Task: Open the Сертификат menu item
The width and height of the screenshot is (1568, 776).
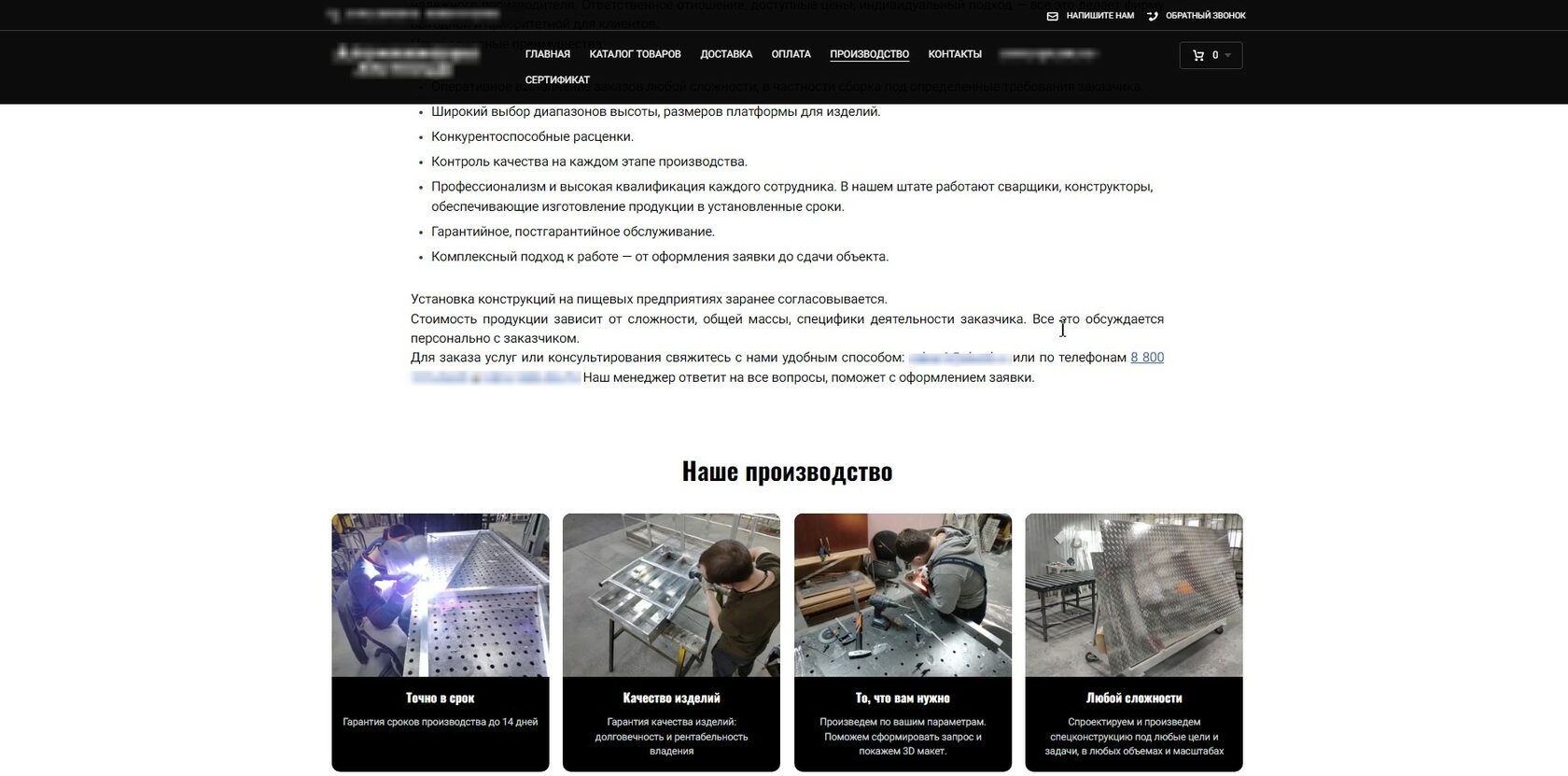Action: click(x=557, y=80)
